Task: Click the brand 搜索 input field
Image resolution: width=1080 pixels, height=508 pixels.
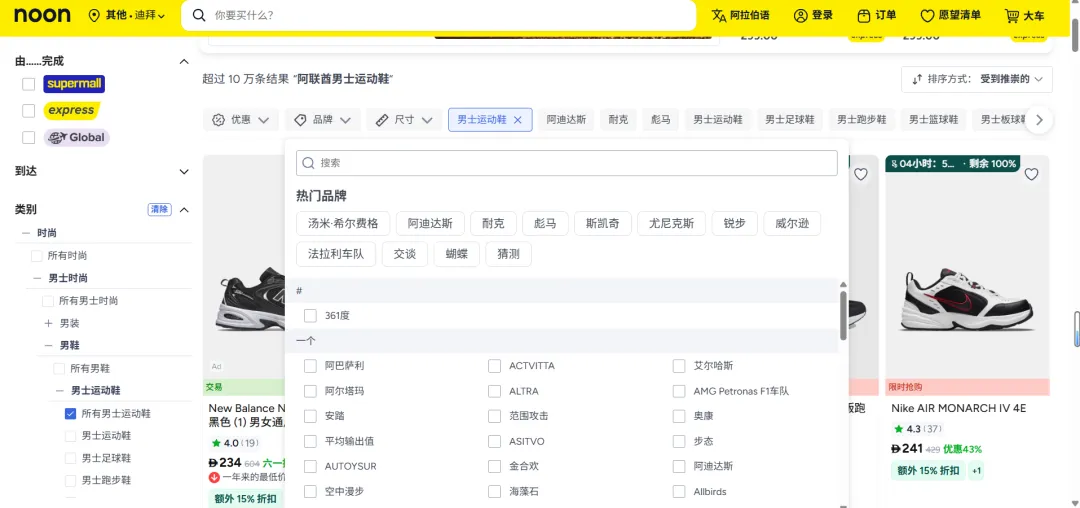Action: point(566,163)
